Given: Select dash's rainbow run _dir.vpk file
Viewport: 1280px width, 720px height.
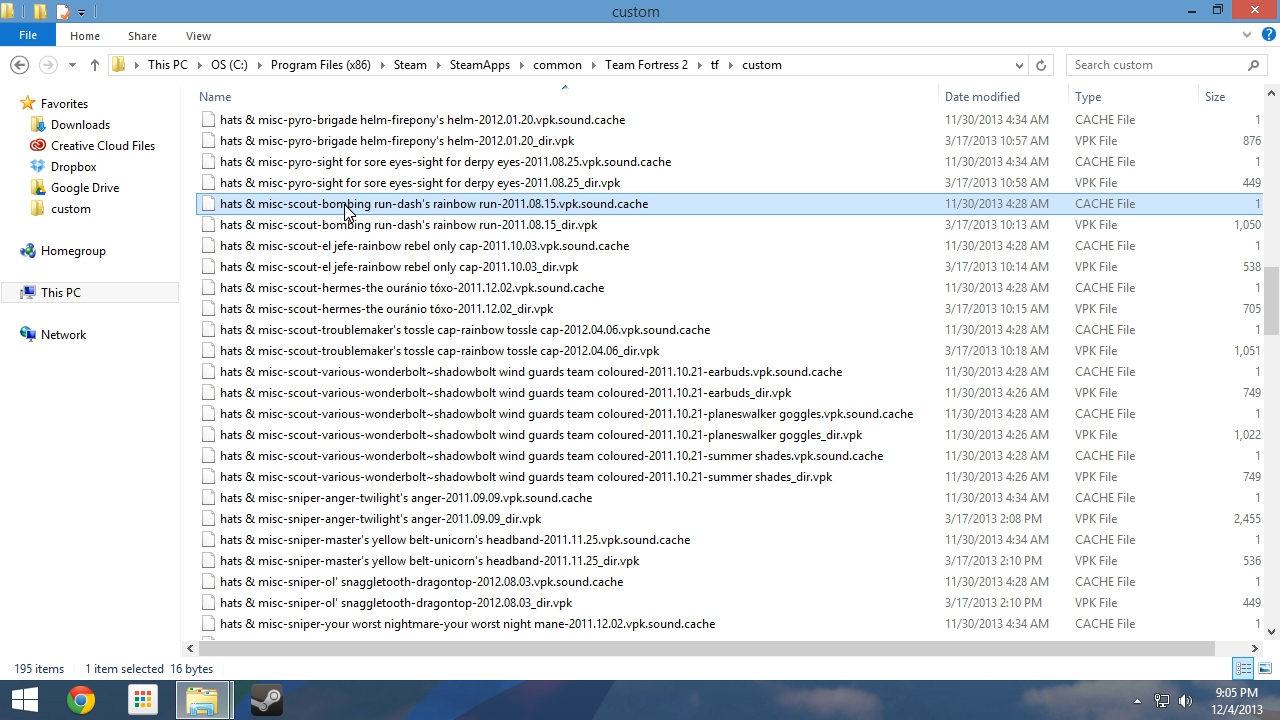Looking at the screenshot, I should 408,225.
